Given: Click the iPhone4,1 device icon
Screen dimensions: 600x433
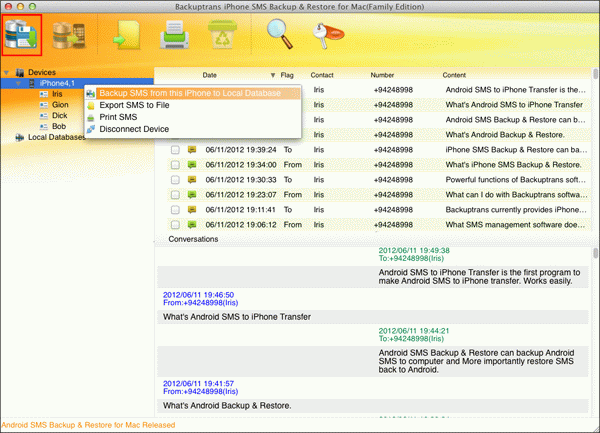Looking at the screenshot, I should (x=32, y=83).
